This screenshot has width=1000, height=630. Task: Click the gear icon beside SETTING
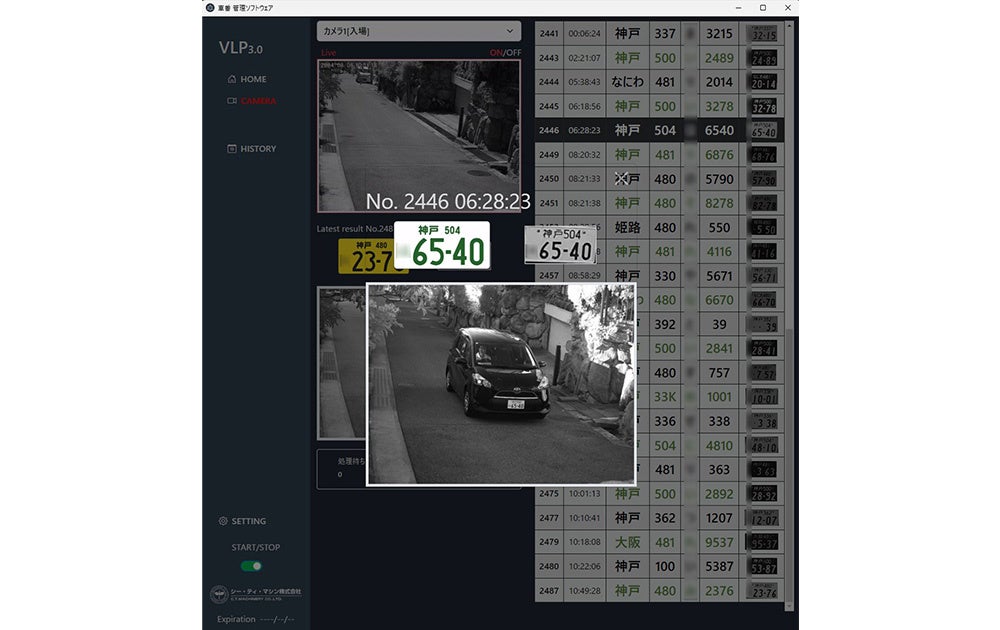pyautogui.click(x=223, y=521)
